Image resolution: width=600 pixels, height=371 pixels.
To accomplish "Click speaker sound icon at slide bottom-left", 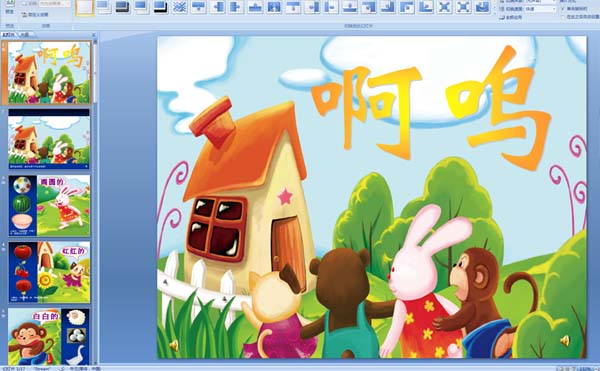I will tap(174, 345).
